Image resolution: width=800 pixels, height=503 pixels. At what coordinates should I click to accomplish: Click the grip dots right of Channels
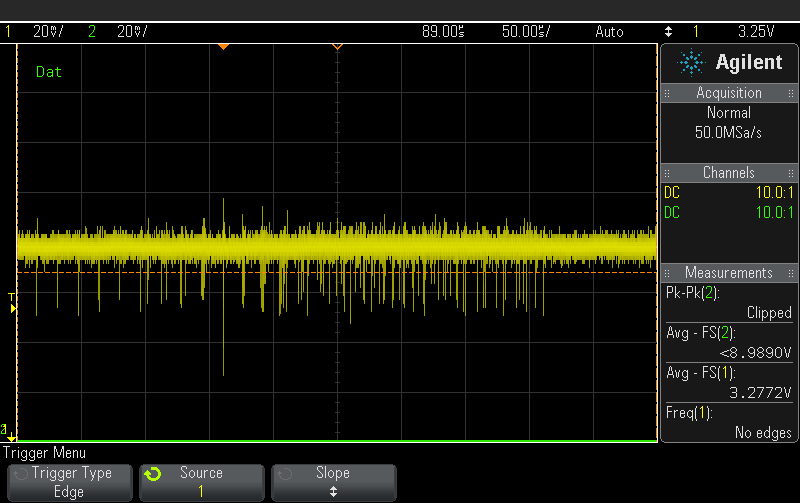[x=791, y=173]
